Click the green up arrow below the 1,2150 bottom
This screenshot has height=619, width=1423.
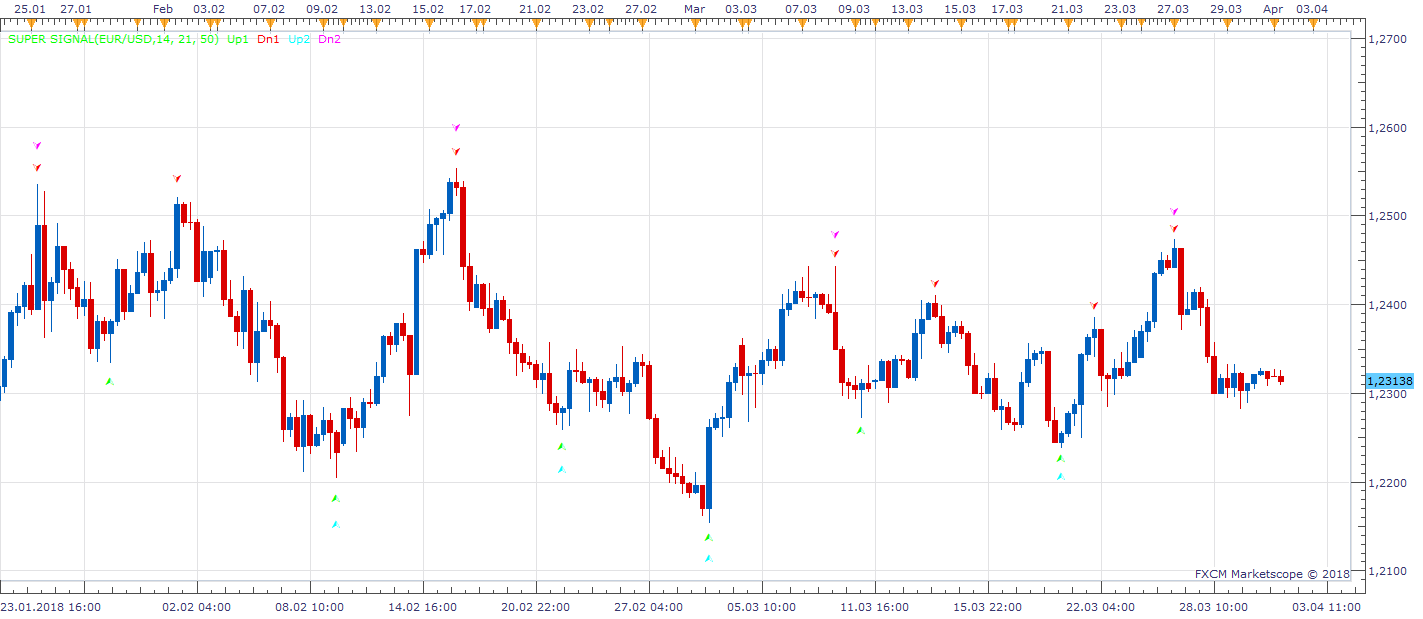[x=708, y=537]
